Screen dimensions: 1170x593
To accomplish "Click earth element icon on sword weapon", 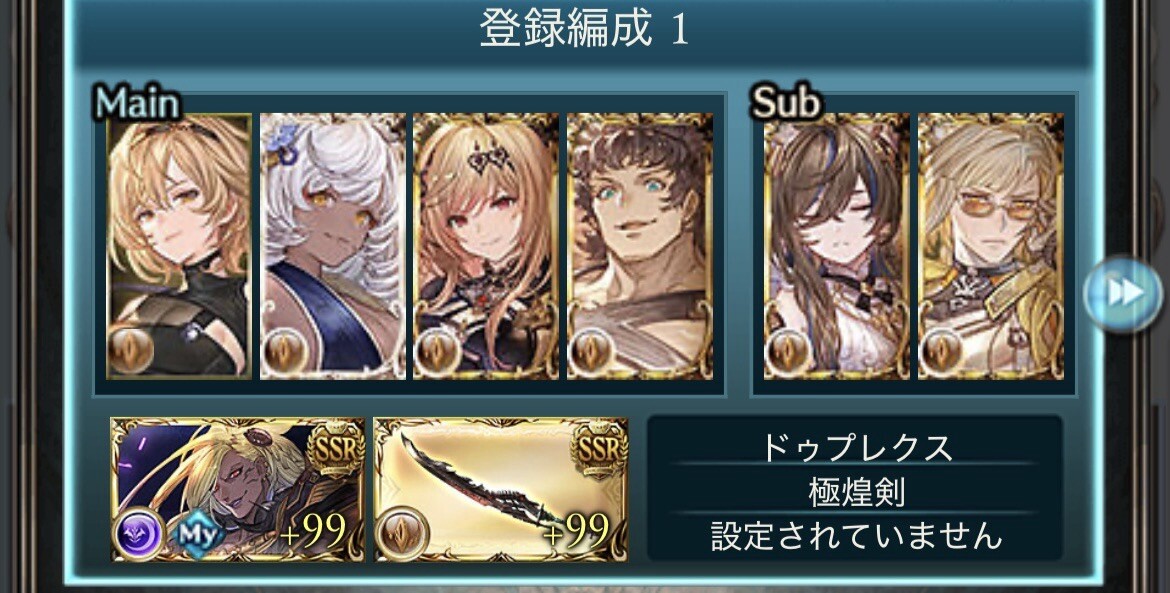I will pyautogui.click(x=401, y=534).
